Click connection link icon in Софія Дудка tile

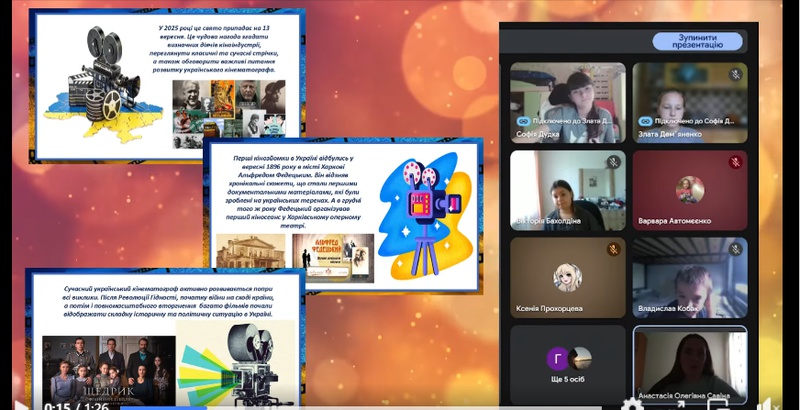pos(521,120)
